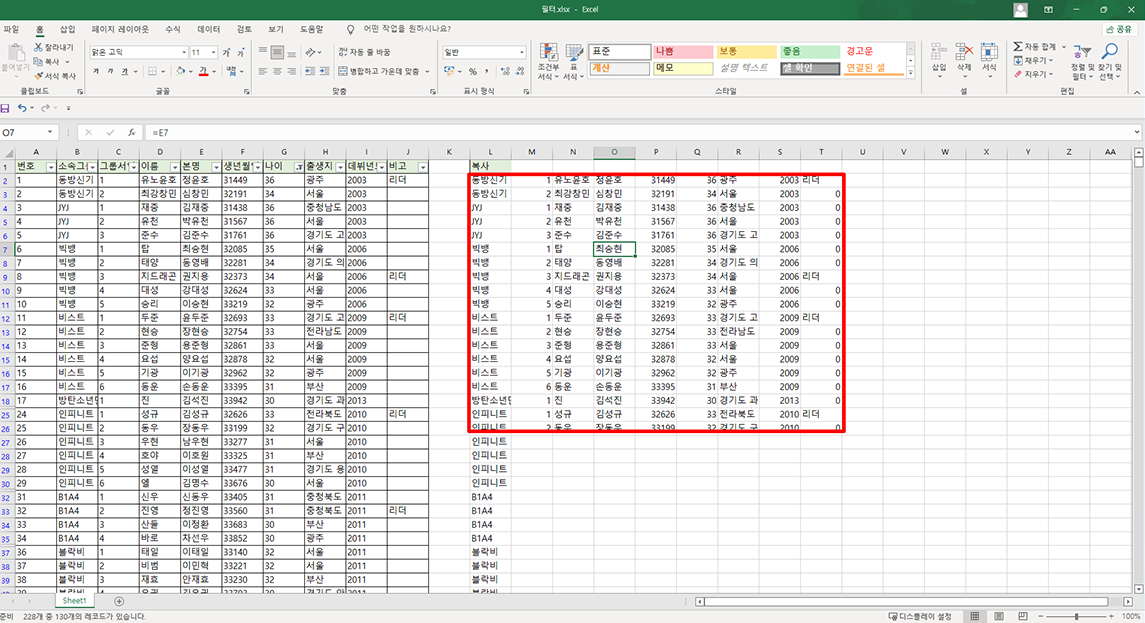Toggle center horizontal alignment

click(277, 71)
